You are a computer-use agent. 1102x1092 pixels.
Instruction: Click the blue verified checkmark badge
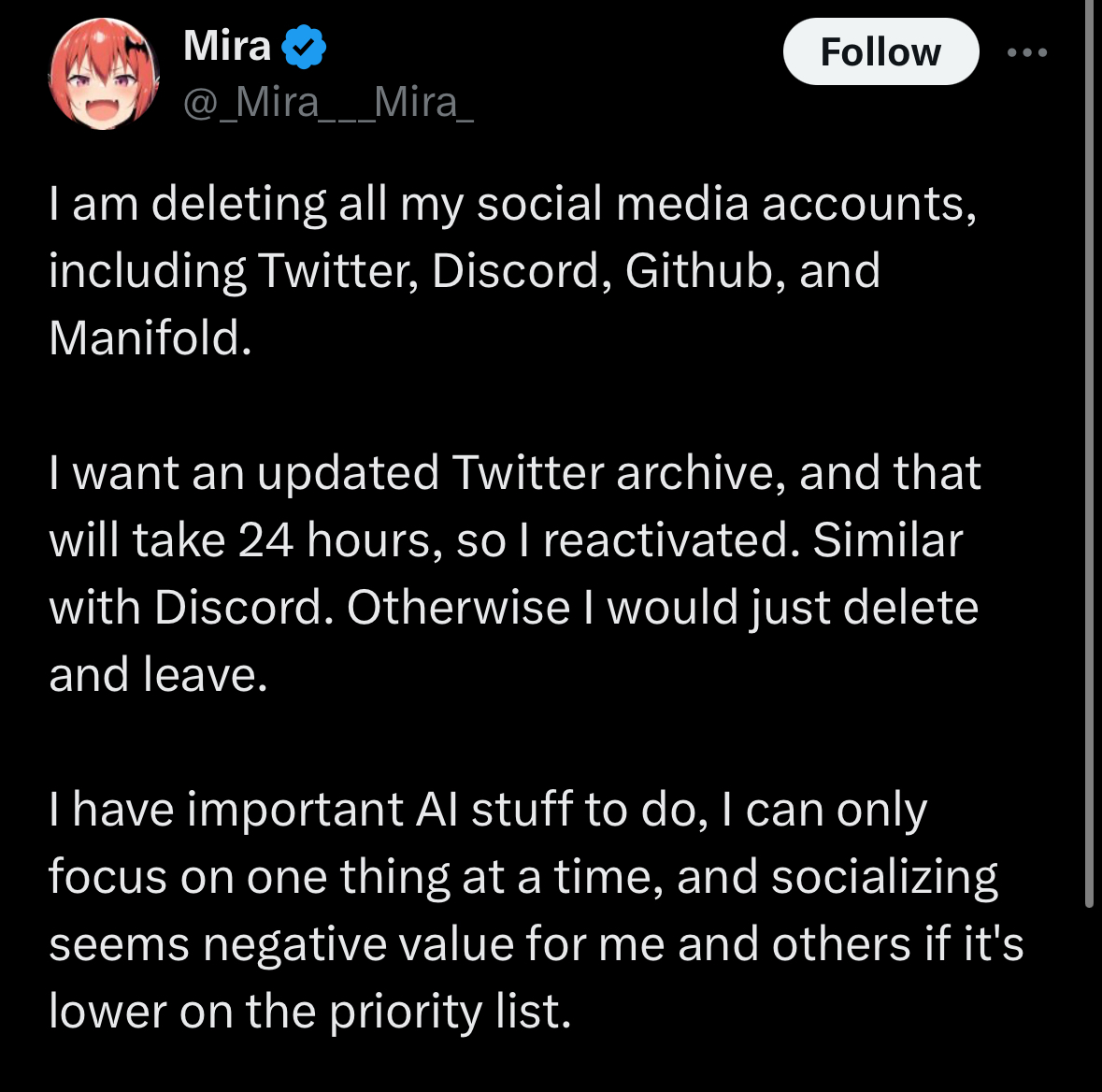click(x=304, y=47)
